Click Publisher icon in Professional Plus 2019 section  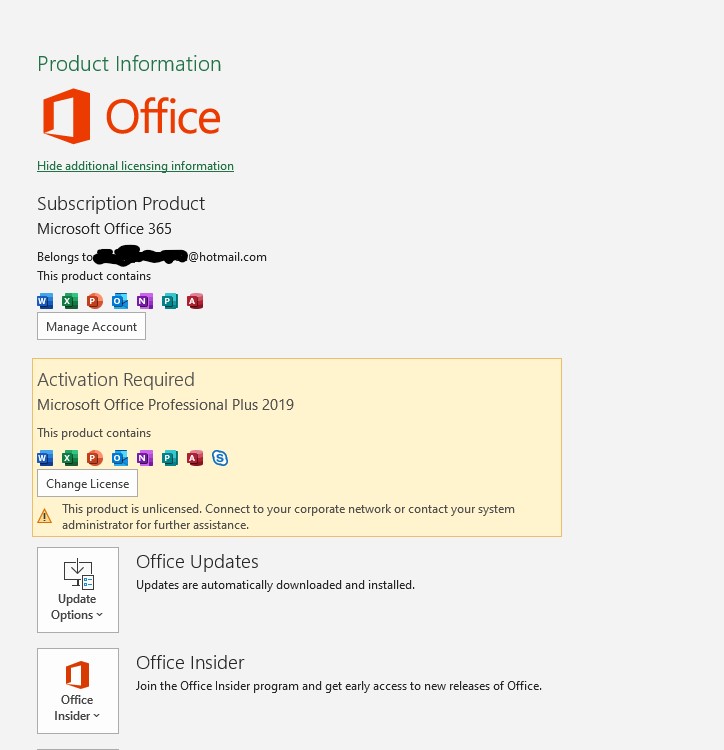pos(170,458)
